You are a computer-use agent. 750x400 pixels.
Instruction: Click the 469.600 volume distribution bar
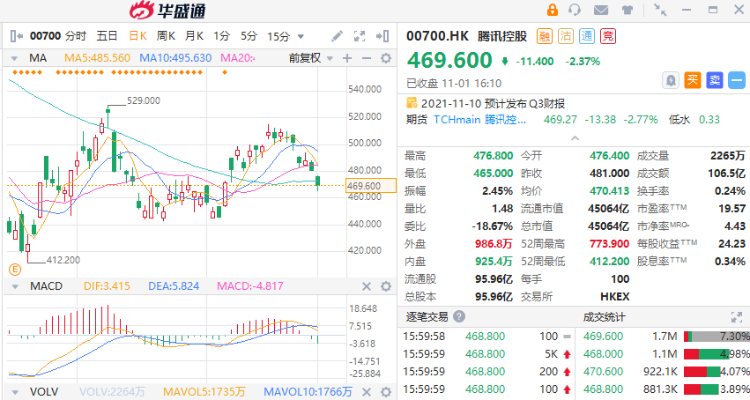[716, 336]
